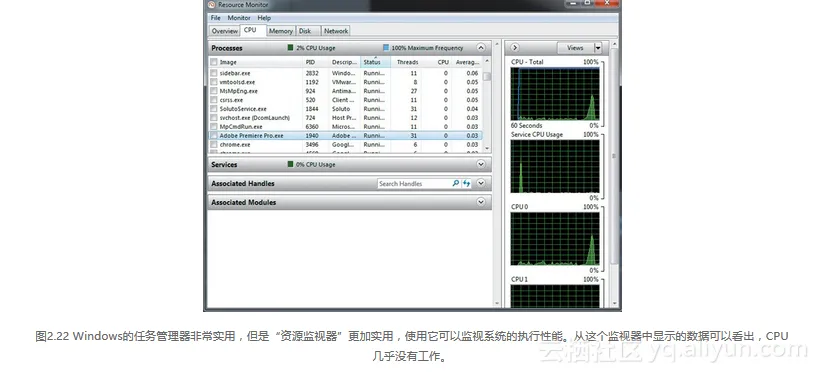Expand the Associated Modules section chevron
The image size is (819, 374).
point(481,202)
